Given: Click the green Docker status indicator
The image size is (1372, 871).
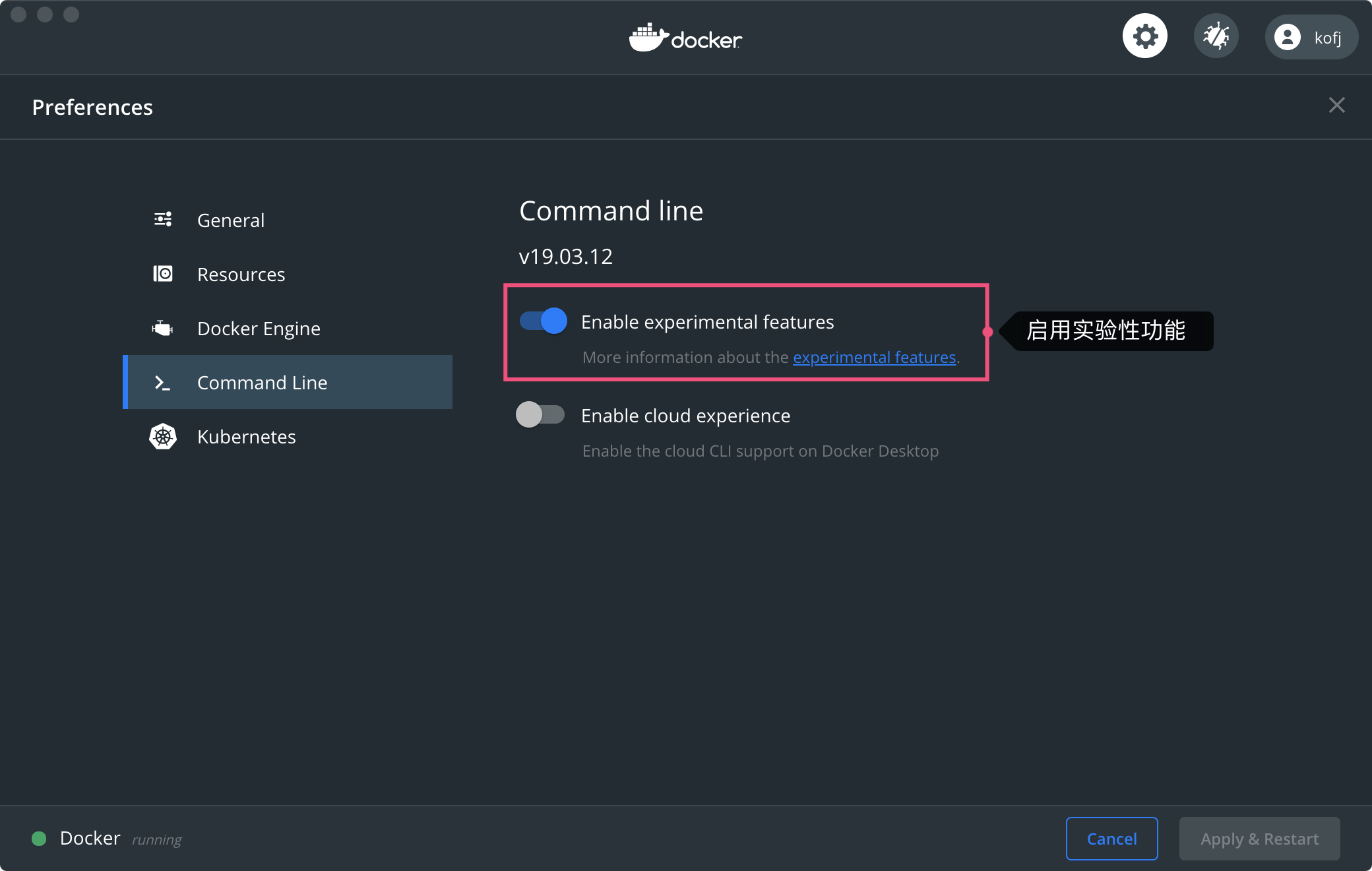Looking at the screenshot, I should coord(39,839).
